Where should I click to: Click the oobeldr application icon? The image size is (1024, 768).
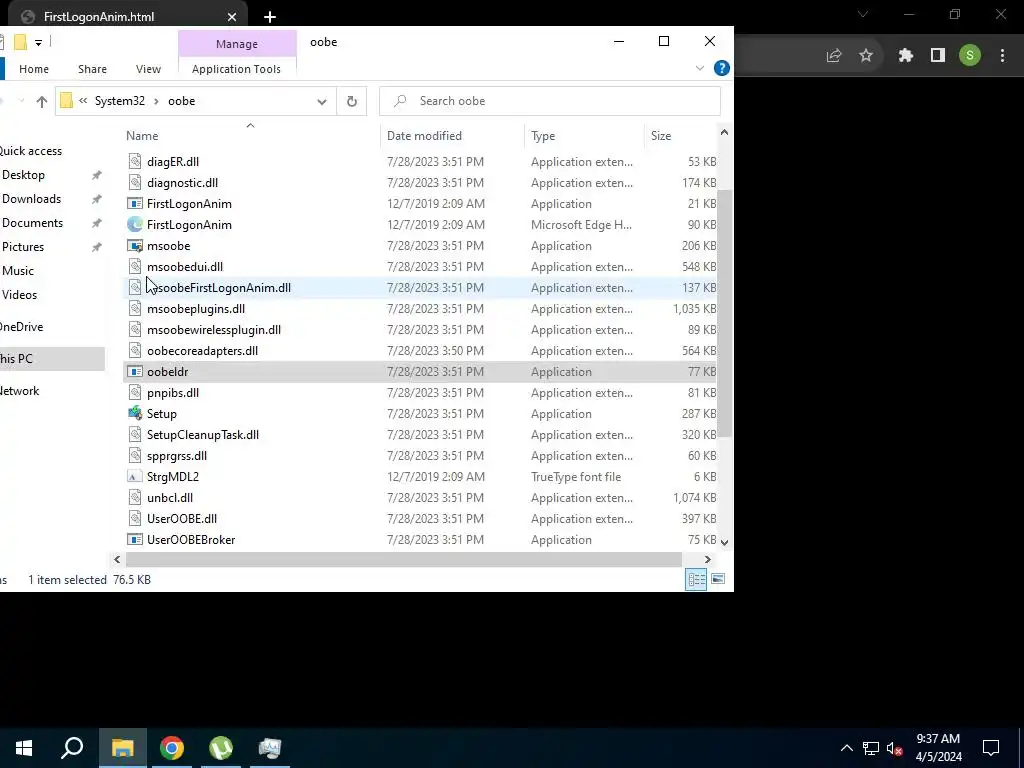pos(135,372)
